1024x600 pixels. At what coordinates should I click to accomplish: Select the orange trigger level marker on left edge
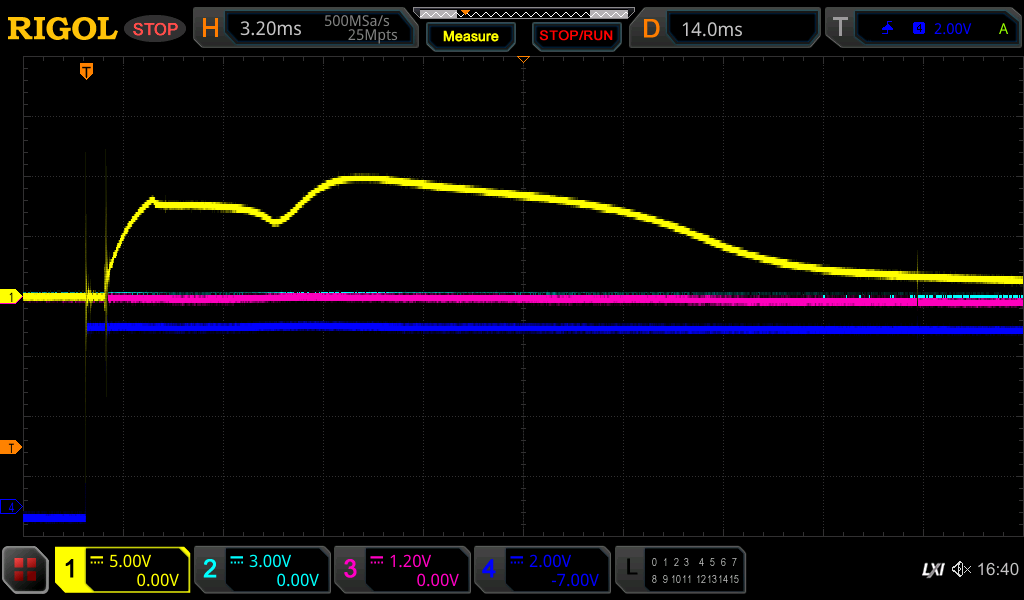click(x=12, y=447)
